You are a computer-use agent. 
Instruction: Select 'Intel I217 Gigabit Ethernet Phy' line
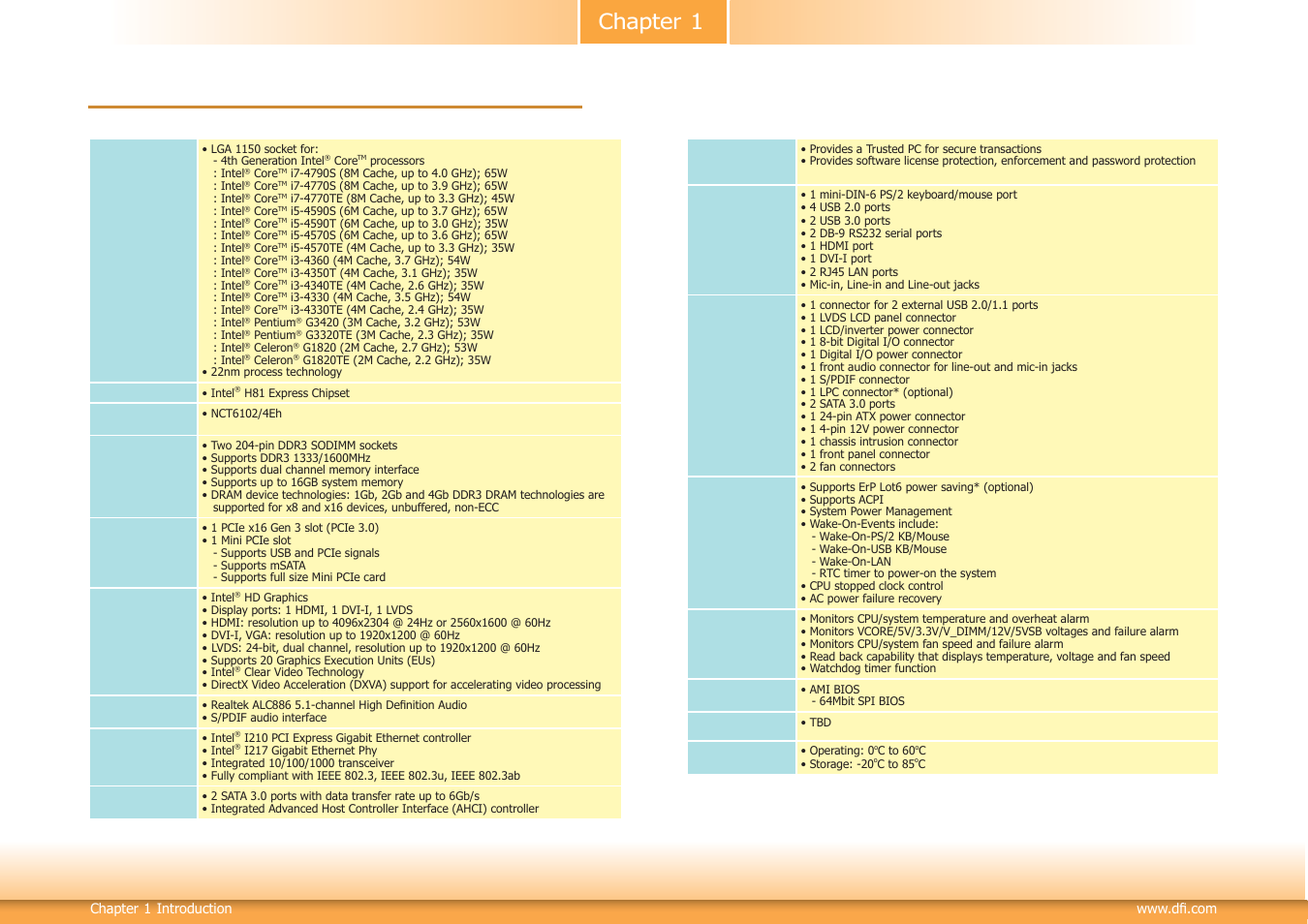pos(290,751)
